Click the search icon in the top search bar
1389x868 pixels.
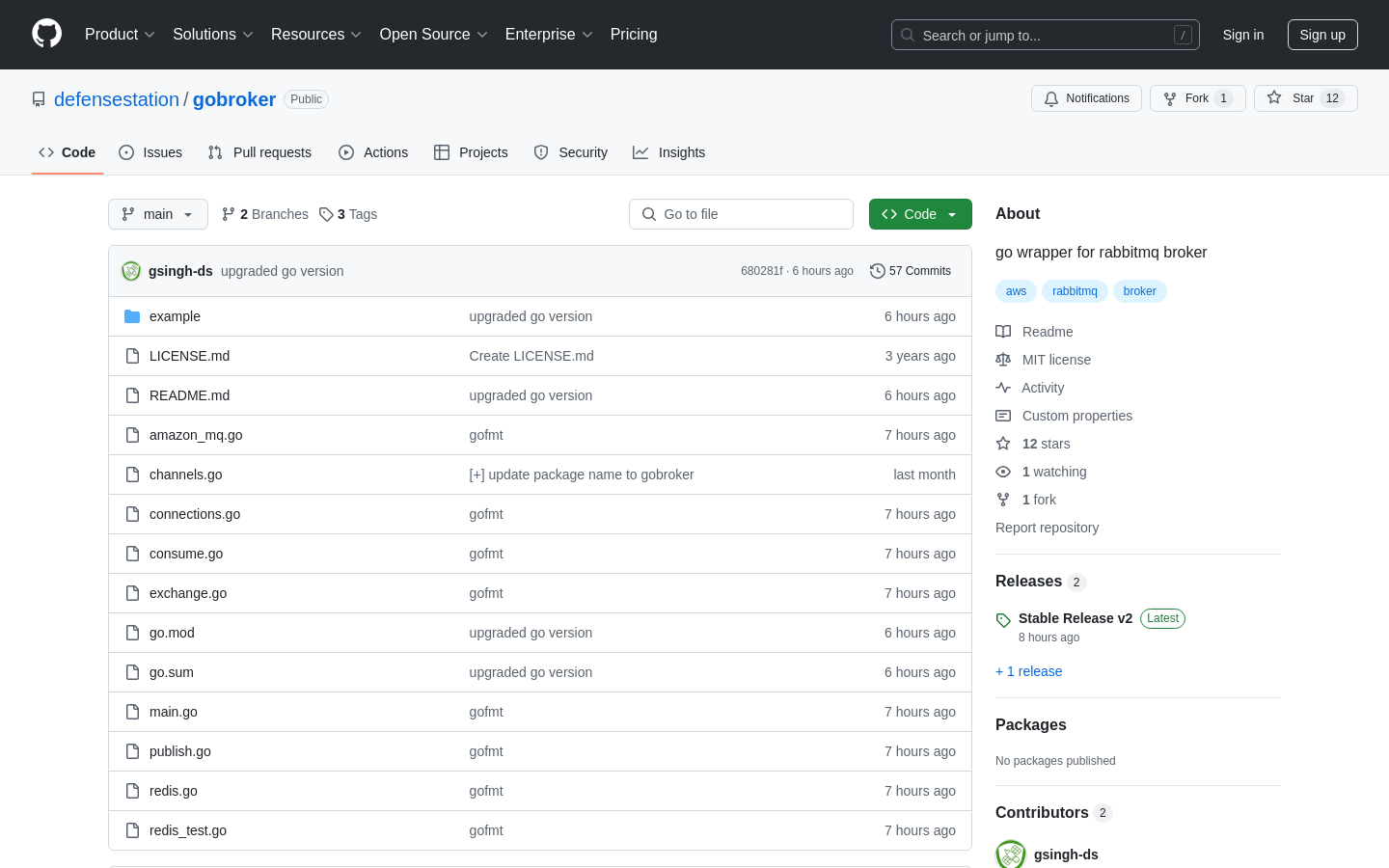tap(908, 35)
